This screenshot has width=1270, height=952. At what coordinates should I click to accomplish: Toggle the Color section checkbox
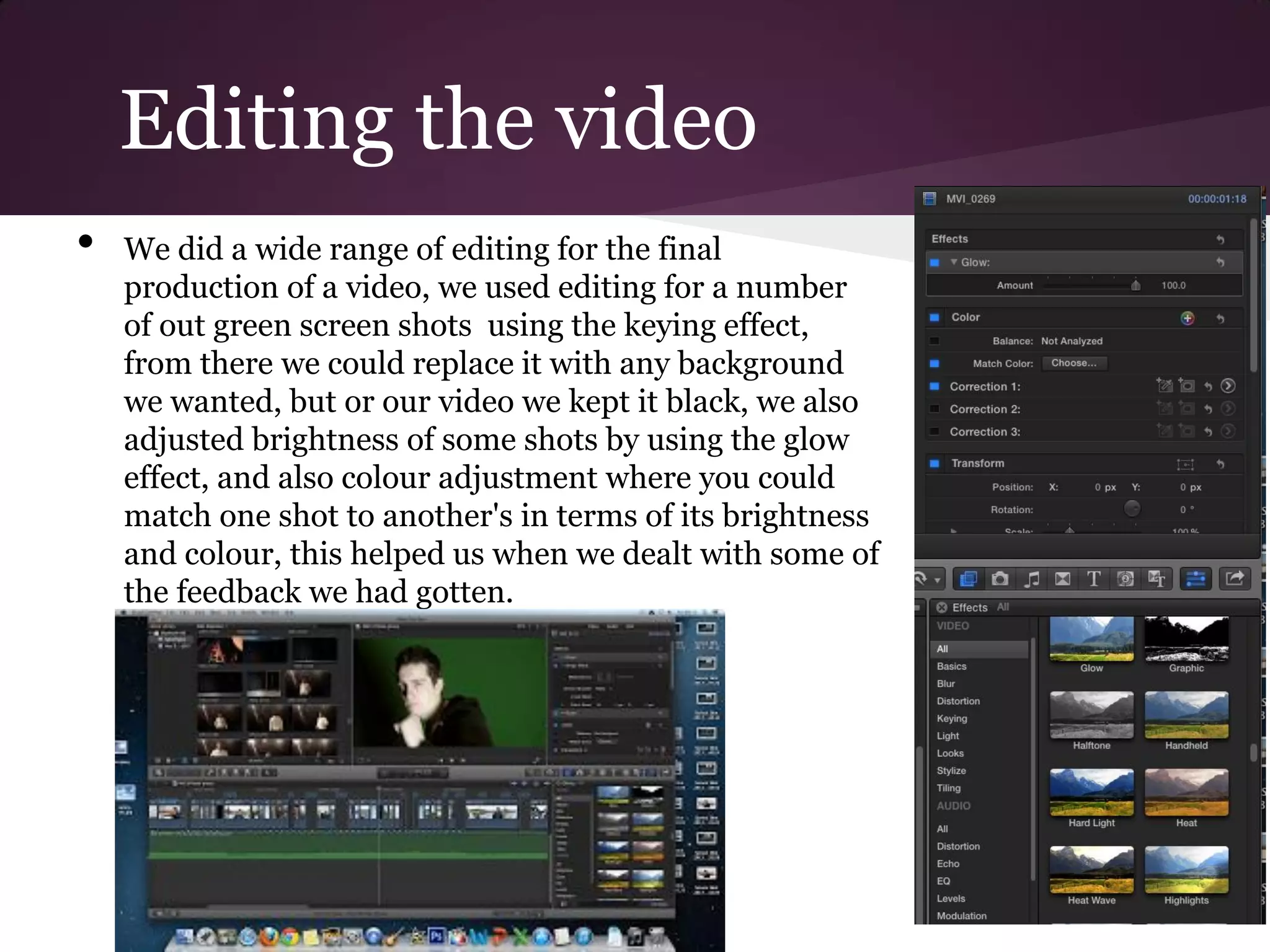[x=935, y=317]
